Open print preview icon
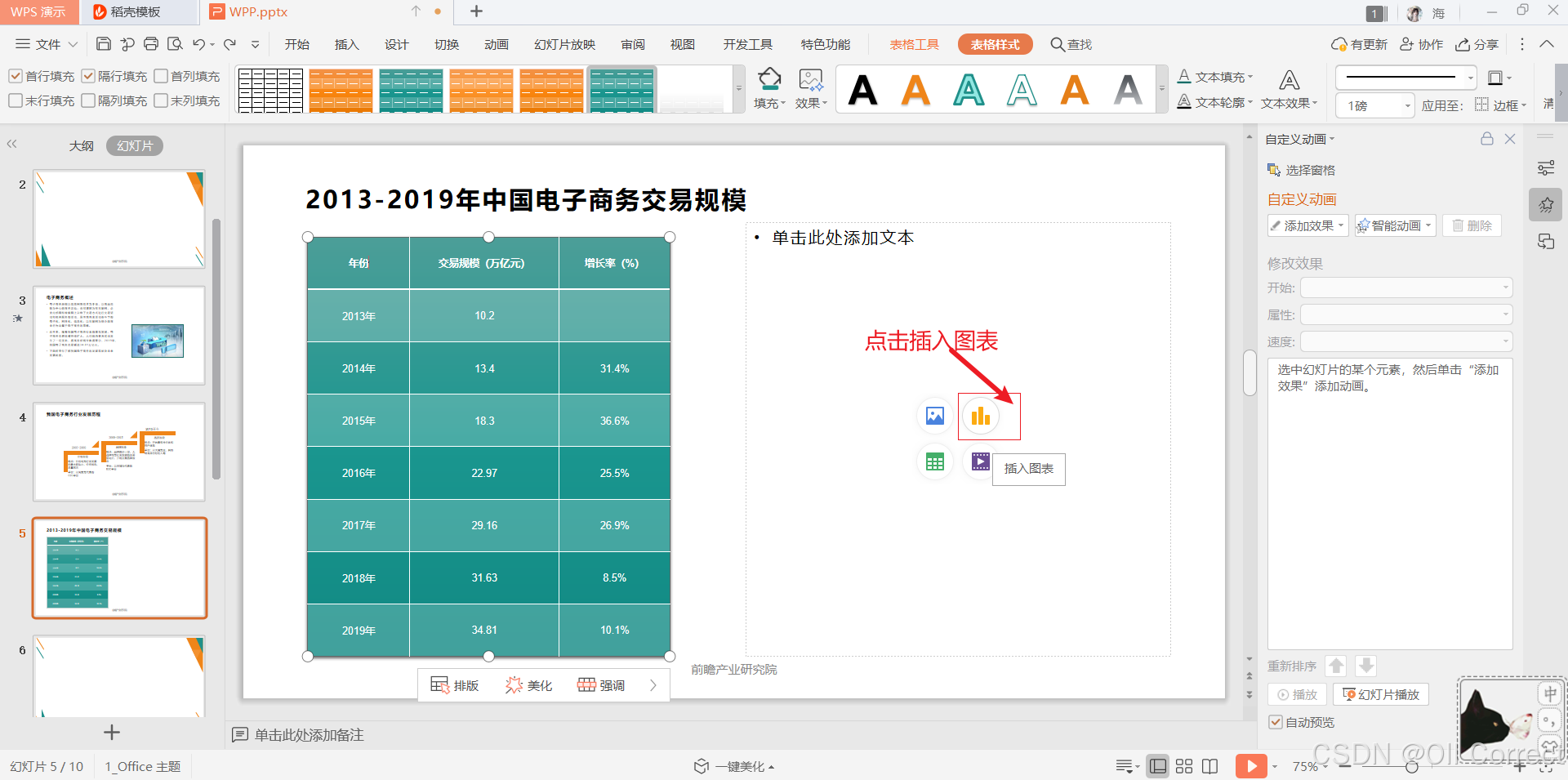 click(175, 44)
